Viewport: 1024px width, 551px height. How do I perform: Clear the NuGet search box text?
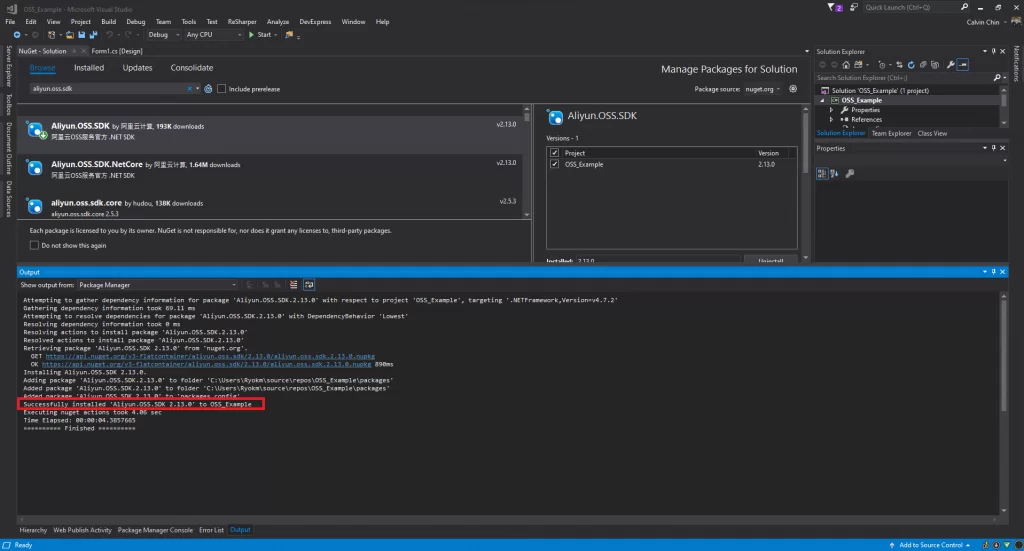click(189, 89)
